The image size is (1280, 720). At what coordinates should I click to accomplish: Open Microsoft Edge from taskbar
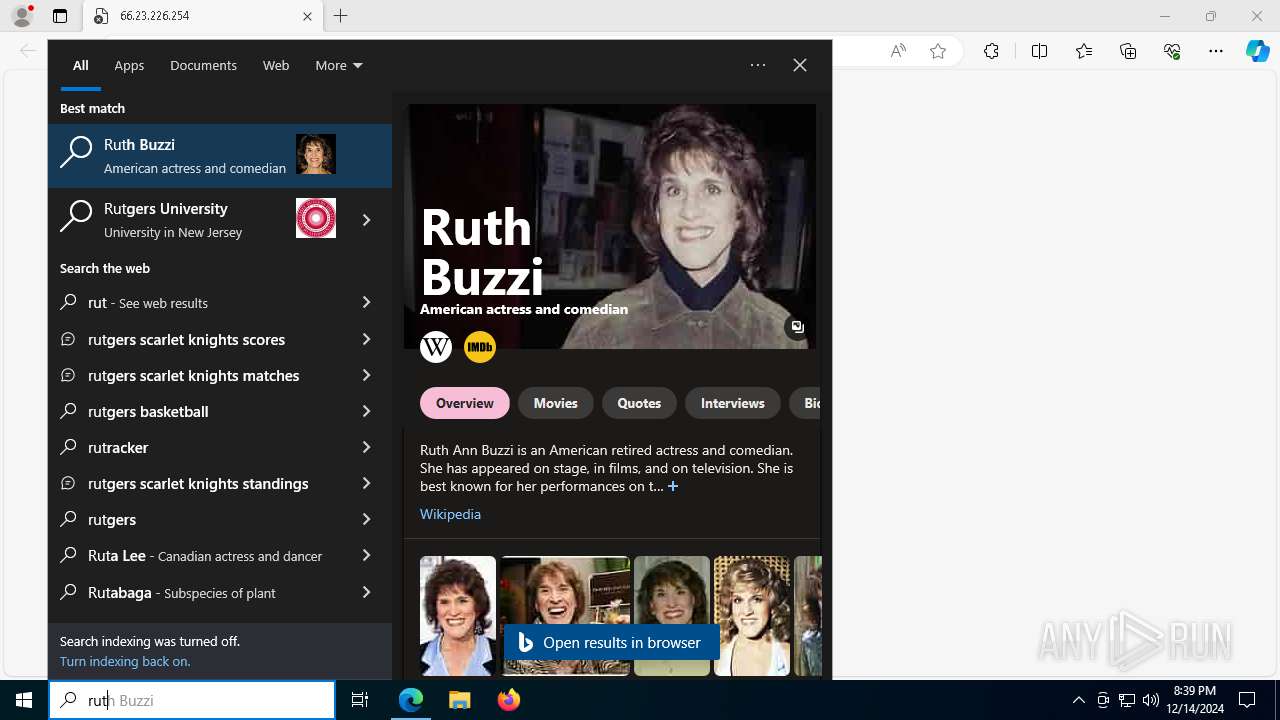(411, 700)
